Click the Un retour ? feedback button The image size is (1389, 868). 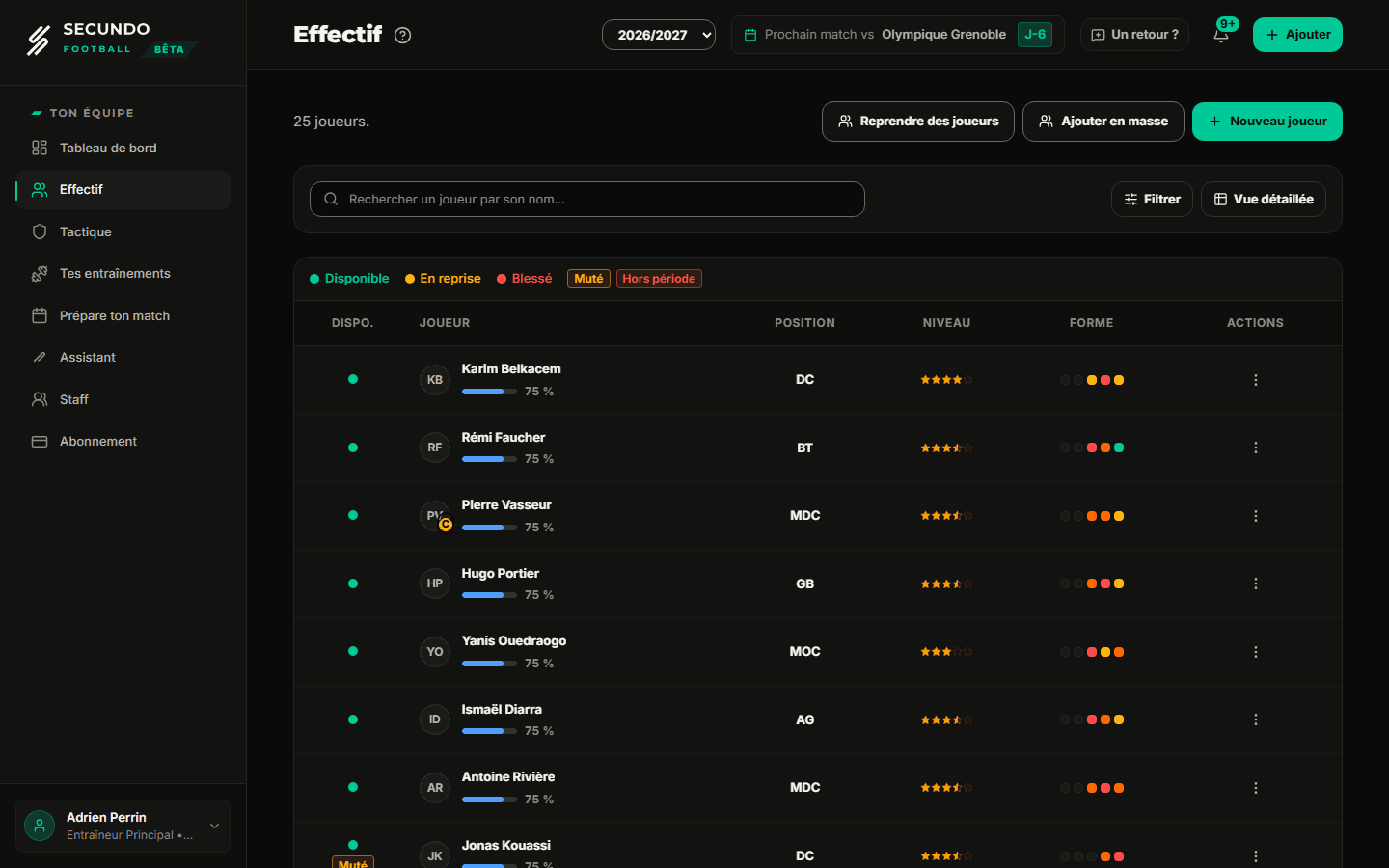(x=1134, y=35)
